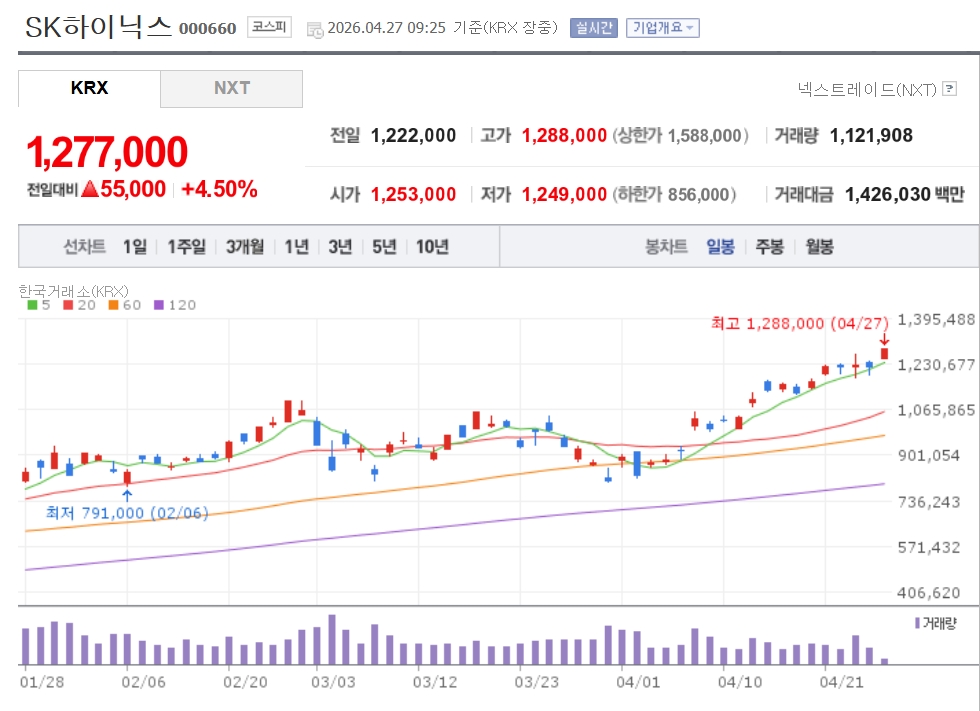Click the highest price candle on 04/27

884,353
